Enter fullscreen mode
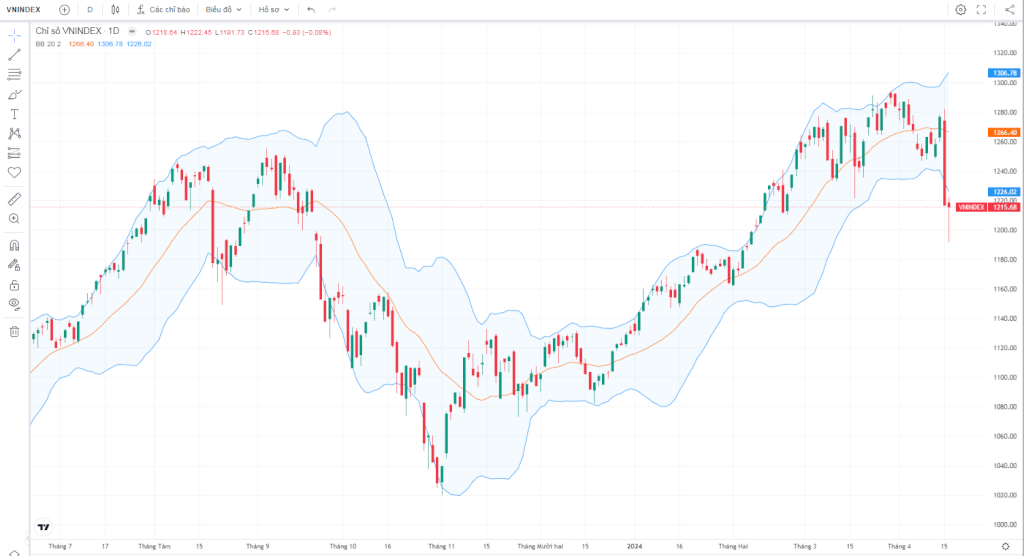 (982, 10)
